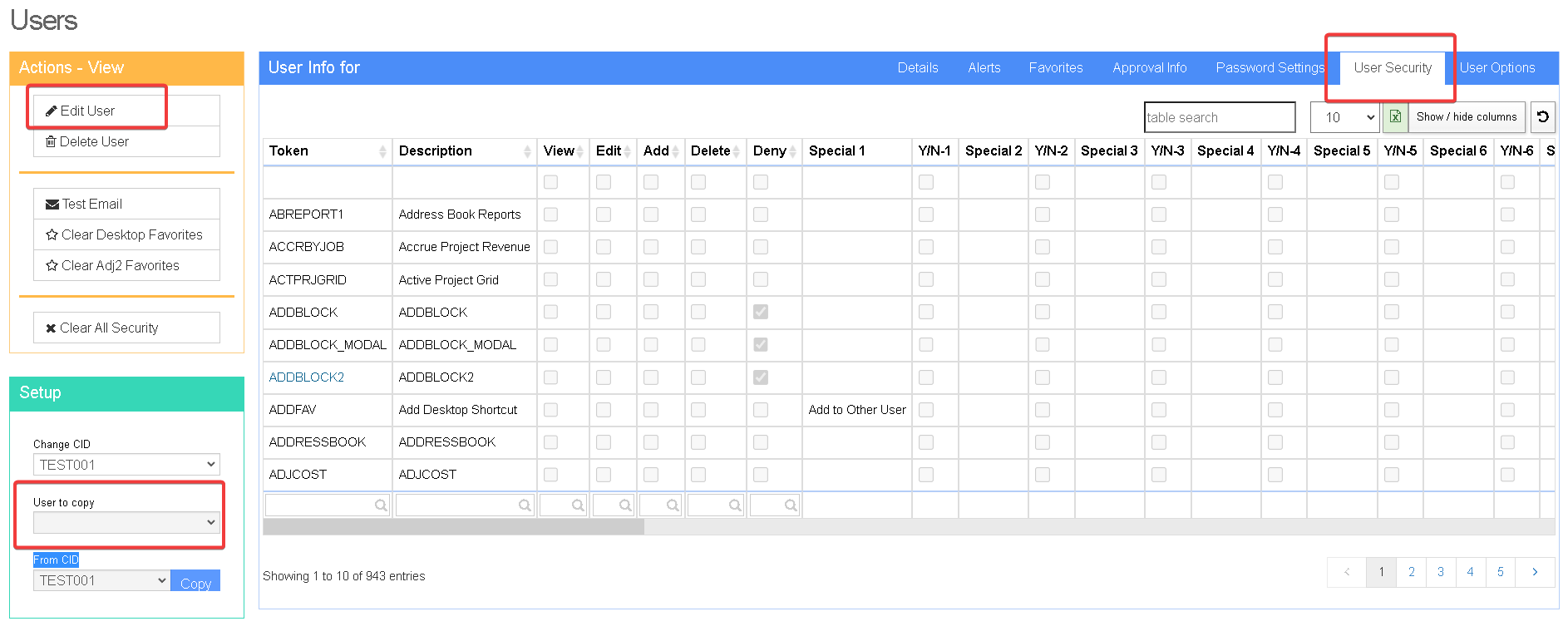Toggle Y/N-1 checkbox for ADDFAV row
This screenshot has width=1568, height=636.
(926, 409)
